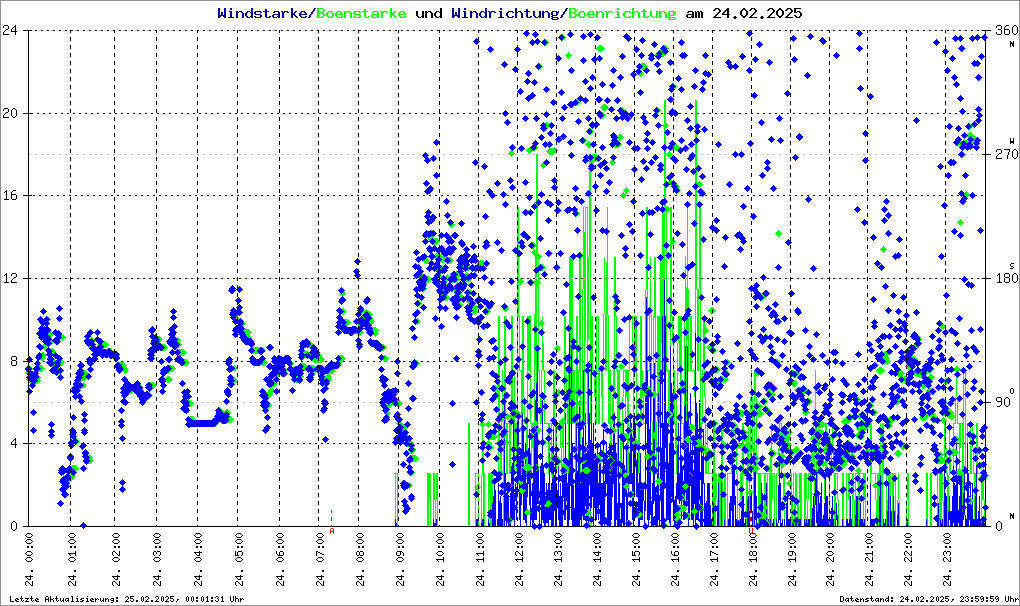Click the red sunset marker 'U' near 18:00

751,531
